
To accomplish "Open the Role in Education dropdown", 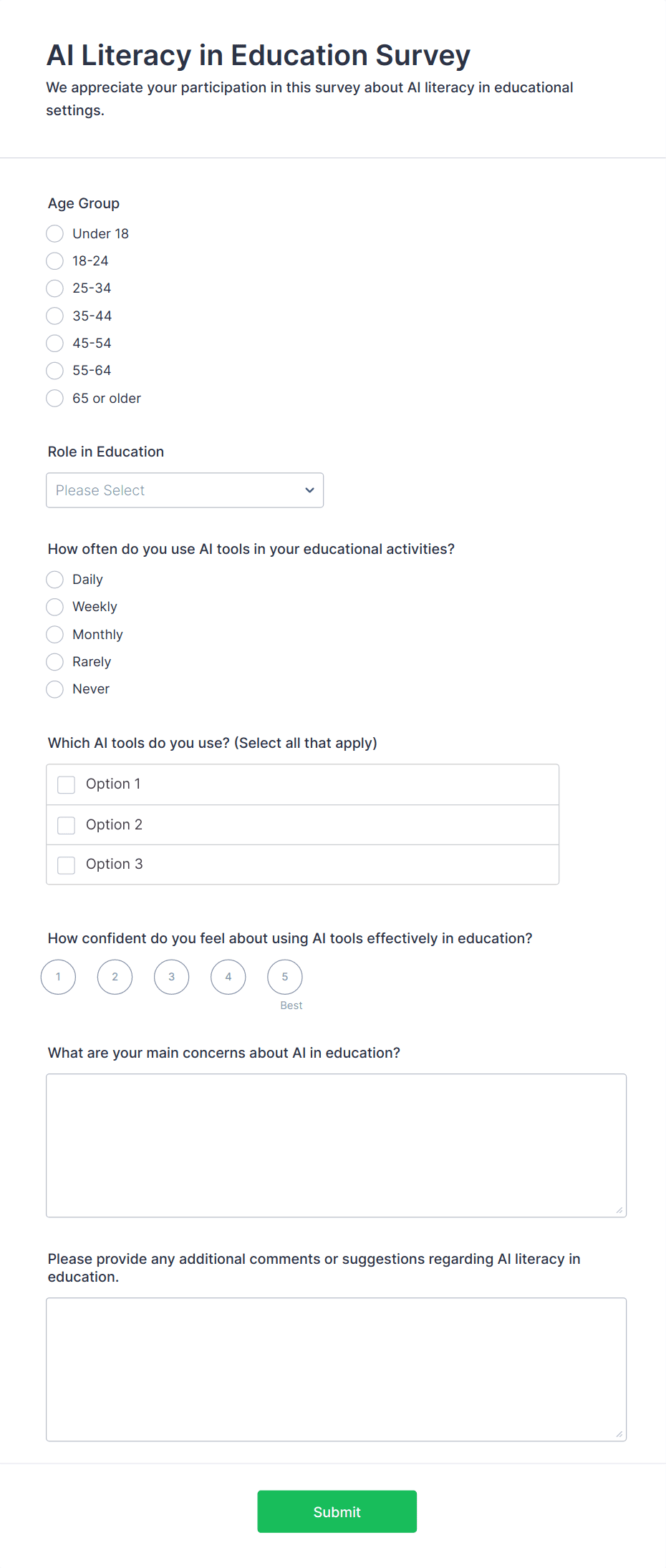I will 184,490.
